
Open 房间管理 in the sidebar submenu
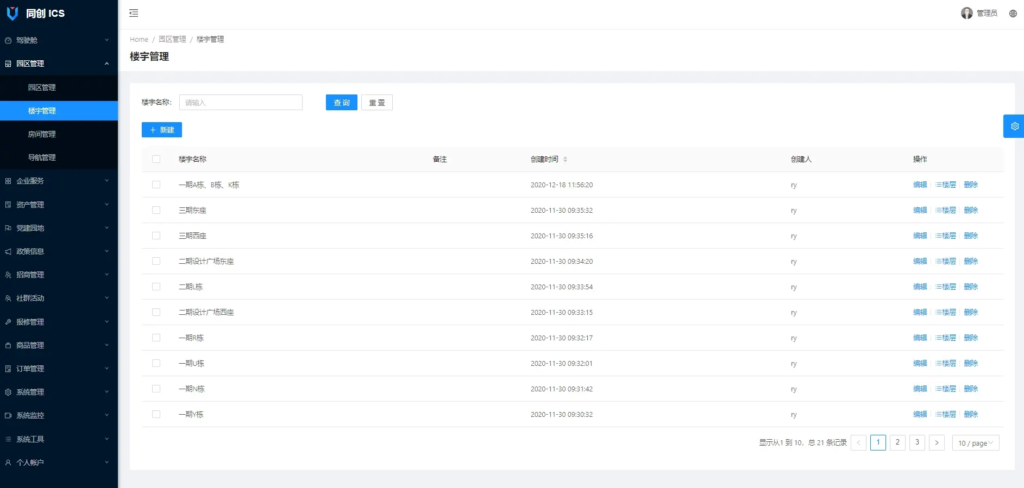(x=42, y=134)
